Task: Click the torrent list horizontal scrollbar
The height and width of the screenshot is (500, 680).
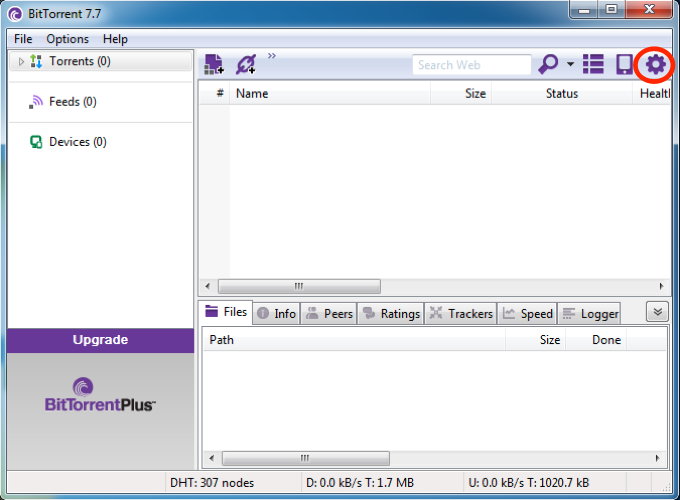Action: 299,286
